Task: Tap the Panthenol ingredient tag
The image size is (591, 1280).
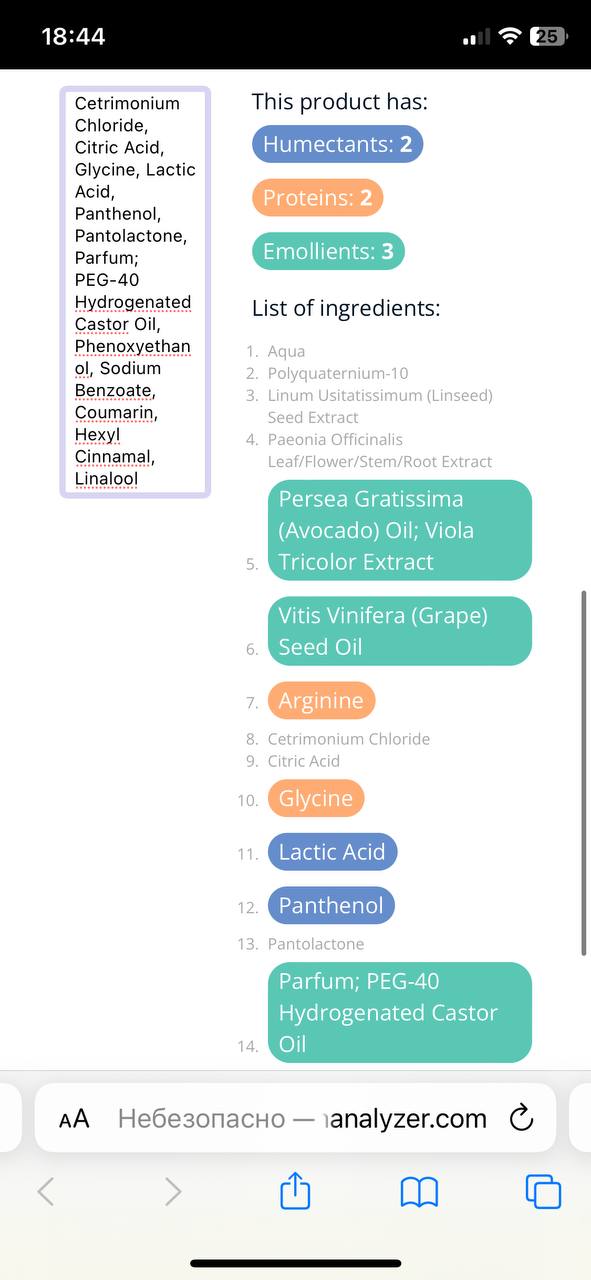Action: (331, 906)
